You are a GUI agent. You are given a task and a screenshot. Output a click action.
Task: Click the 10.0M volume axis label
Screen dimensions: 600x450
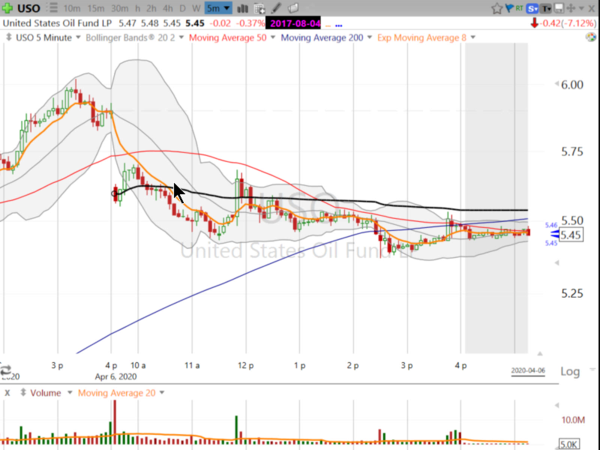[x=573, y=420]
